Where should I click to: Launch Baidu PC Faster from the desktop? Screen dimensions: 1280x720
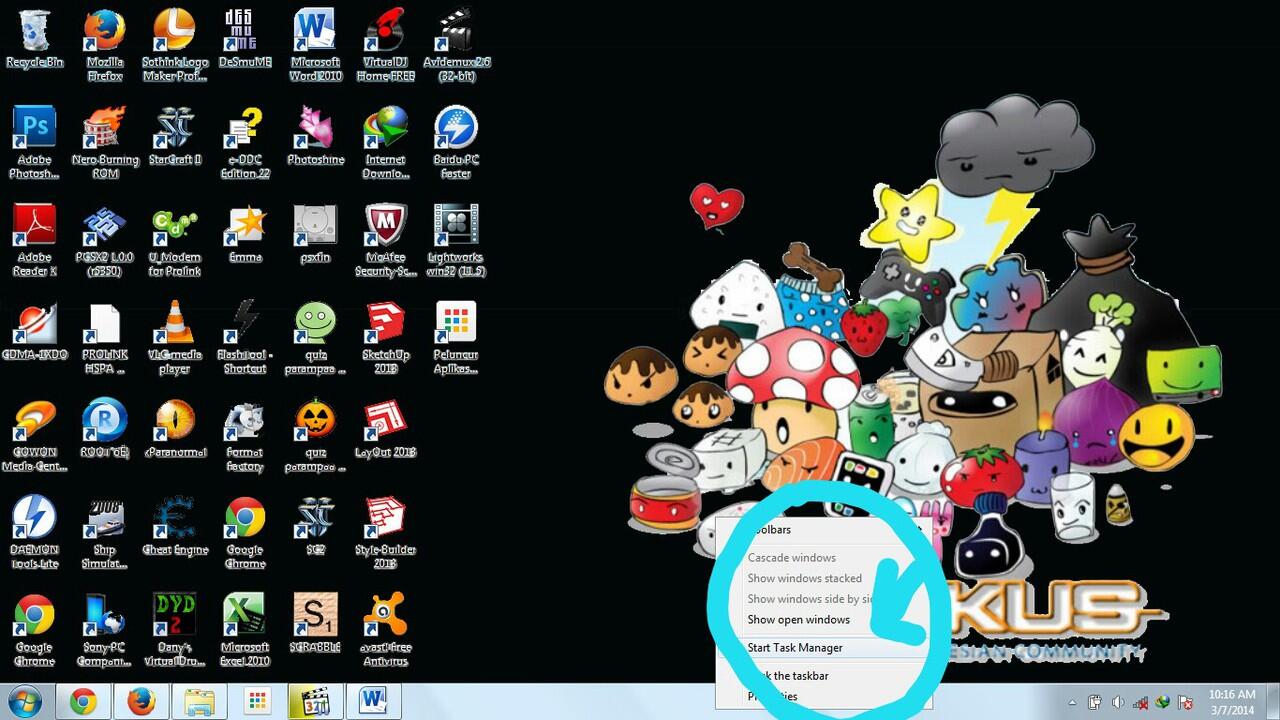click(456, 143)
